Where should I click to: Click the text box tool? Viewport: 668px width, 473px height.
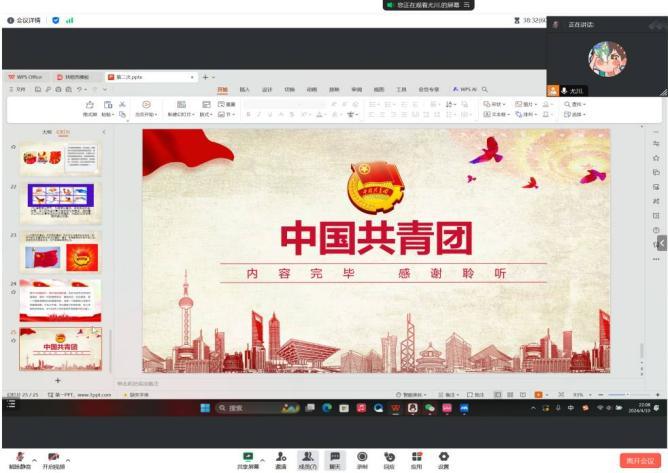coord(496,114)
